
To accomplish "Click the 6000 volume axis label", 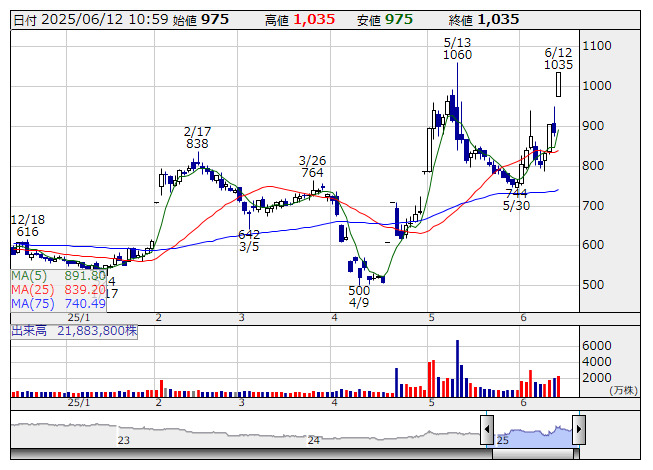I will 597,346.
